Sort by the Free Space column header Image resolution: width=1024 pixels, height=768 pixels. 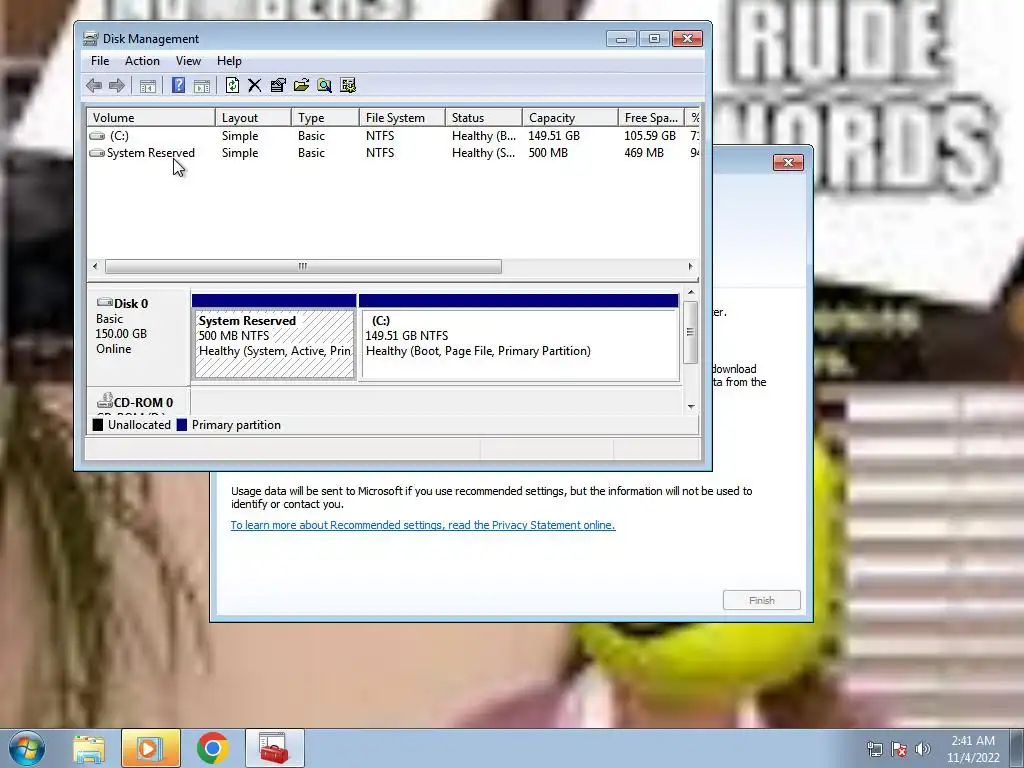pyautogui.click(x=651, y=118)
